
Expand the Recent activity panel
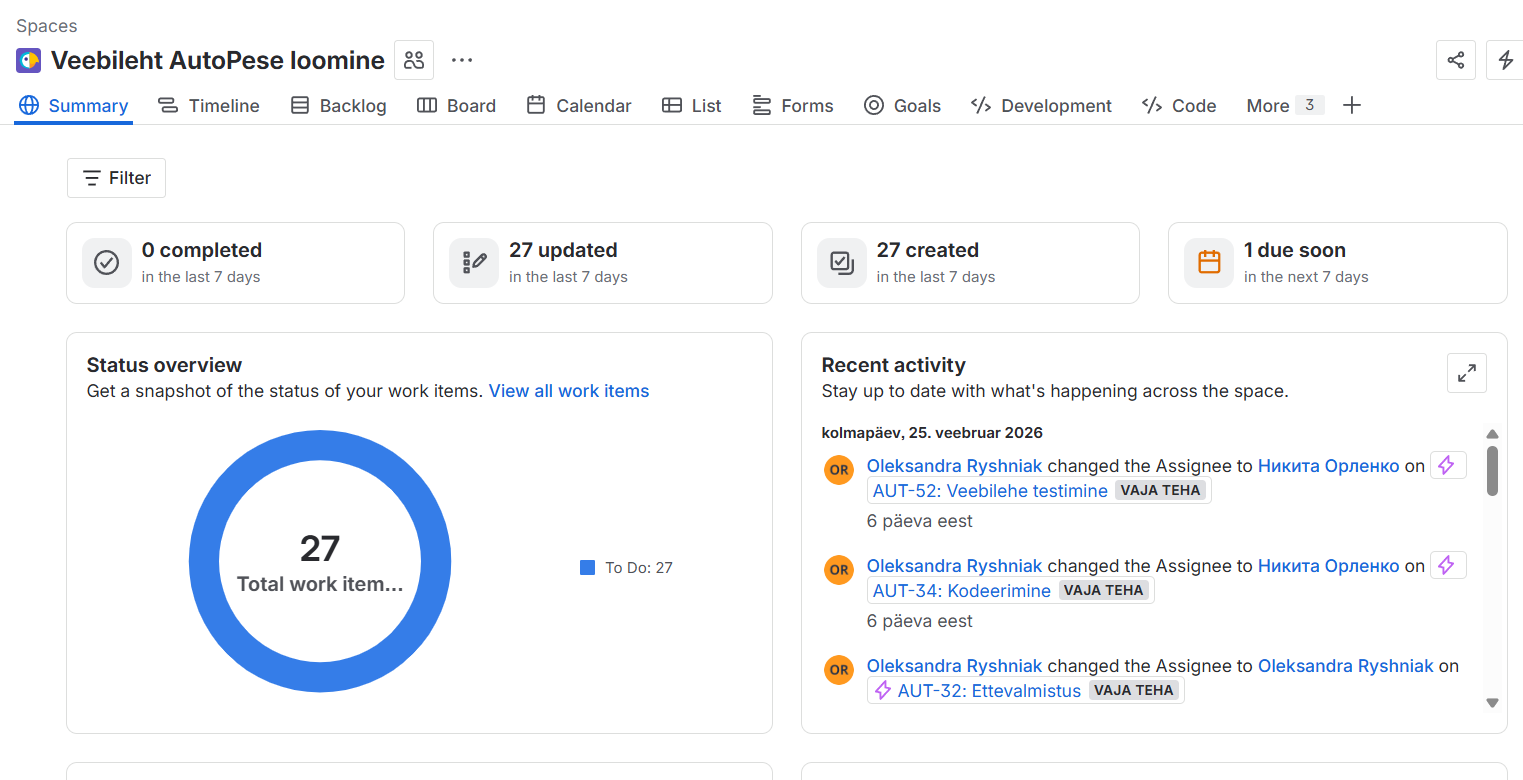click(1466, 373)
